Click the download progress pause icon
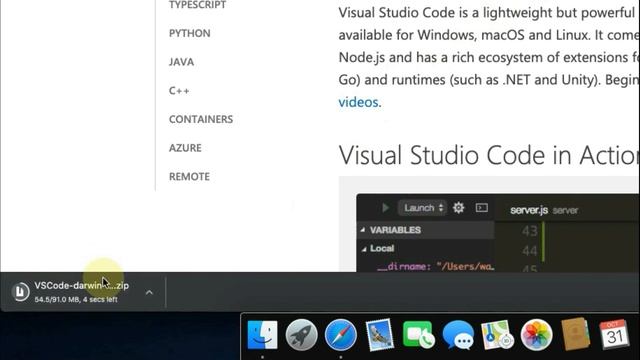 pyautogui.click(x=20, y=292)
